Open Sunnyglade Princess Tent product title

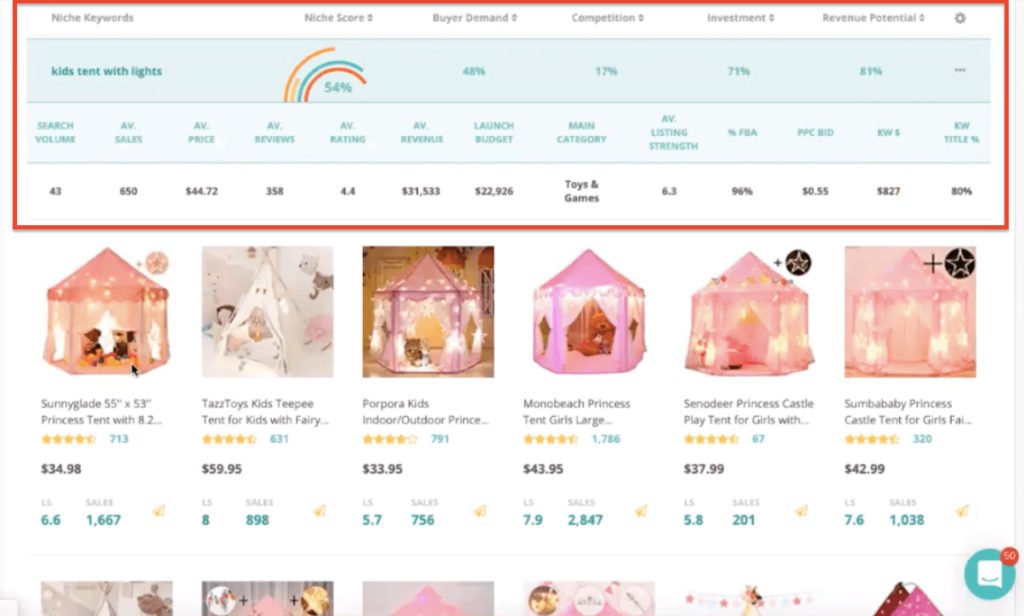[101, 412]
